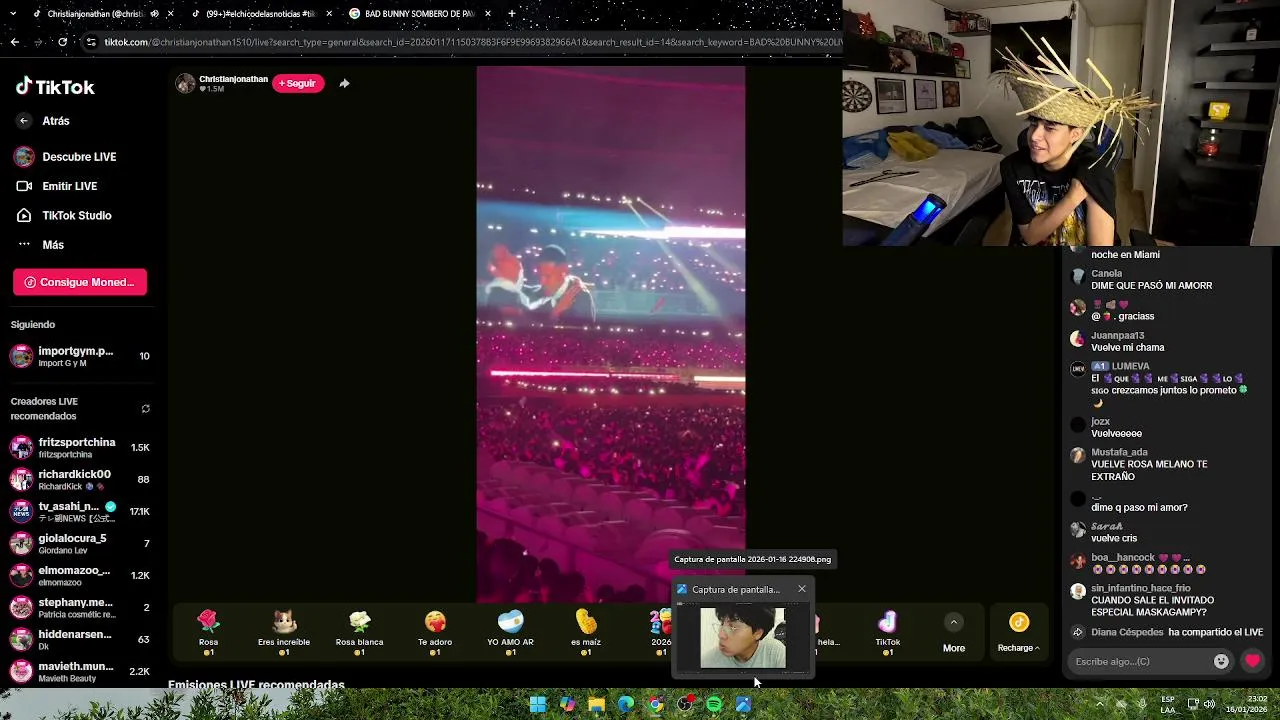Click chat user Mustafa_ada's name
Image resolution: width=1280 pixels, height=720 pixels.
[x=1119, y=452]
